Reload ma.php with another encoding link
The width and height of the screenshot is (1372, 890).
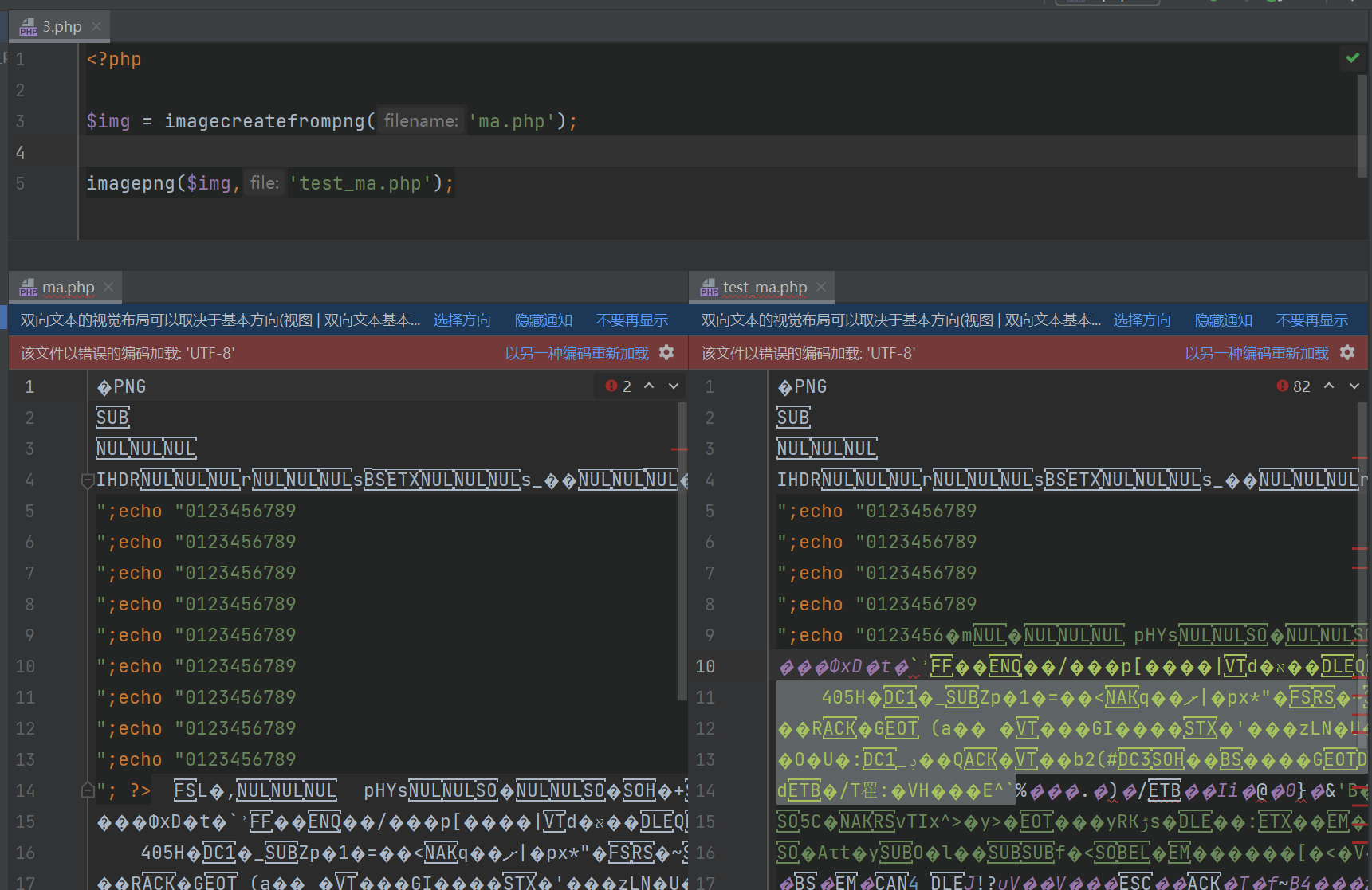pos(576,353)
